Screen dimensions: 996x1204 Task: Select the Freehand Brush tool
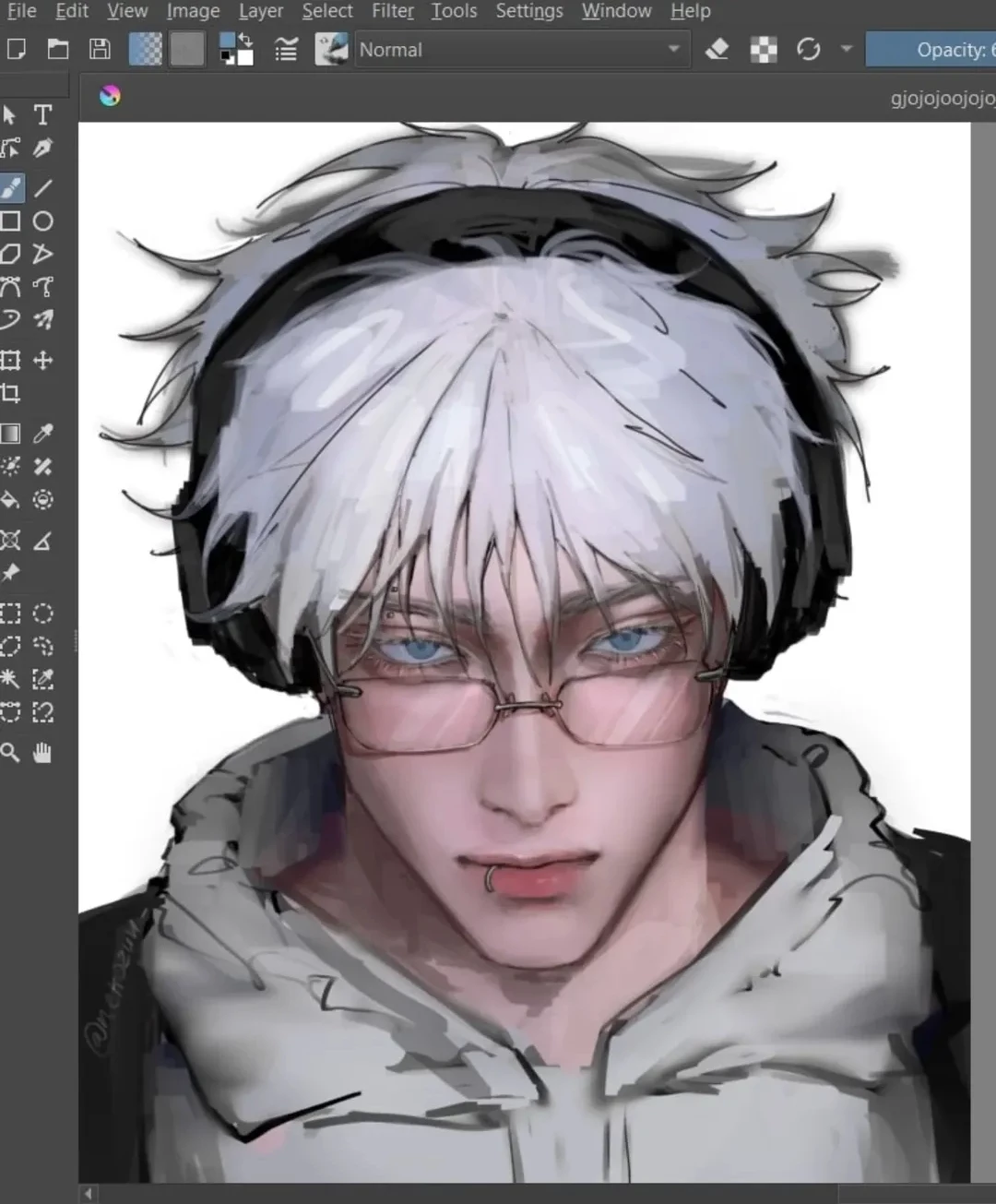point(11,188)
